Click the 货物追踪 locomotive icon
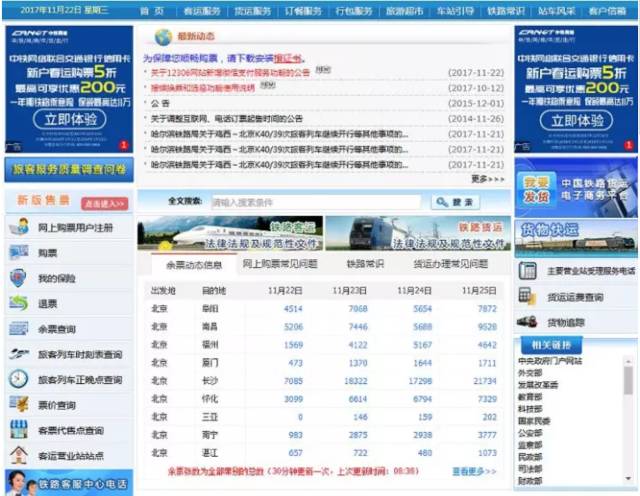The height and width of the screenshot is (496, 640). pos(527,322)
